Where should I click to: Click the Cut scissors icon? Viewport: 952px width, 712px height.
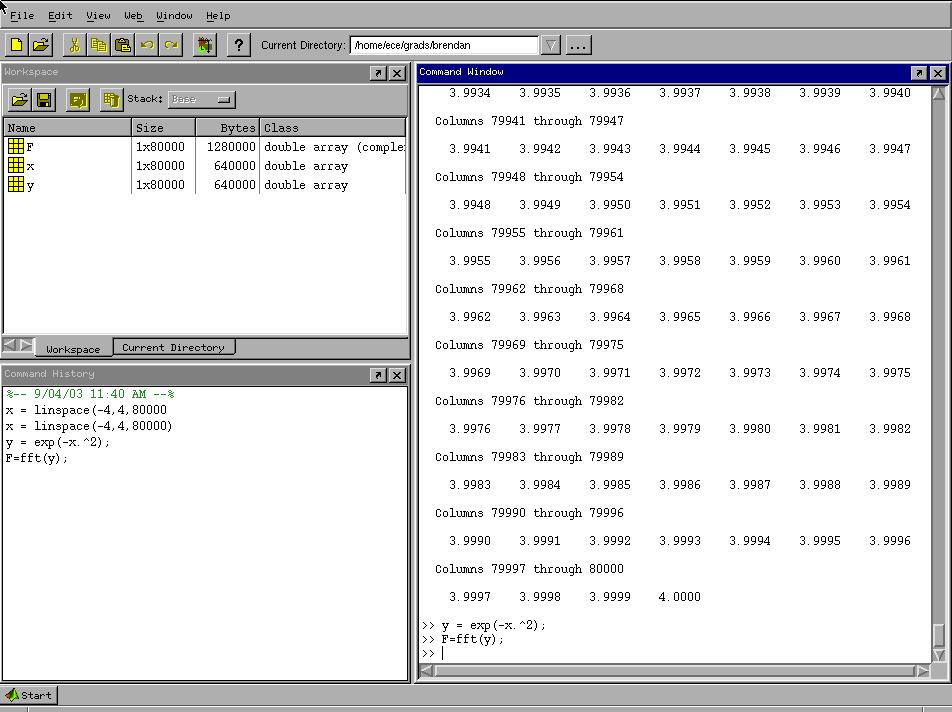(75, 45)
